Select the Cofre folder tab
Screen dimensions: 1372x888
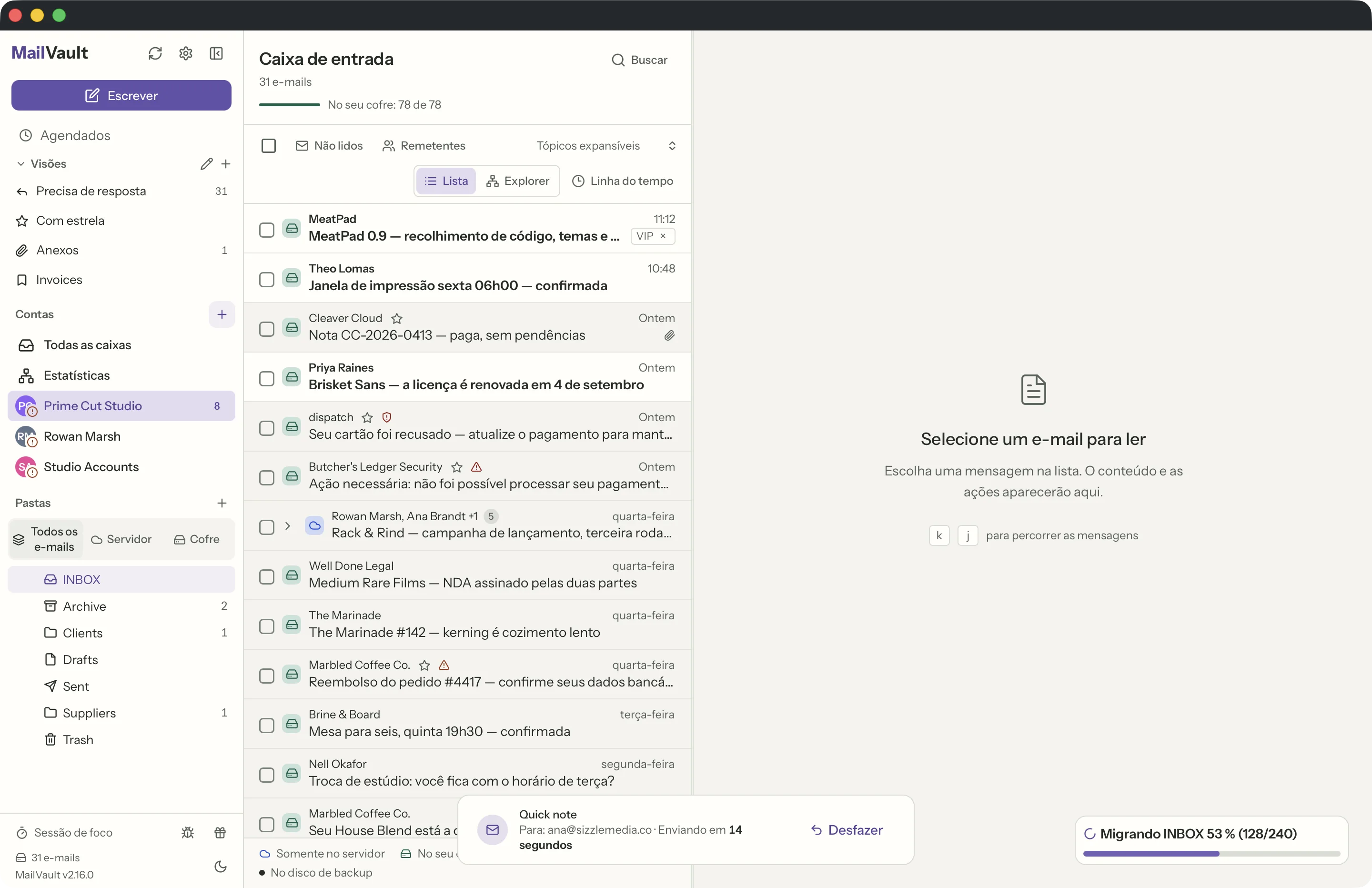(197, 539)
